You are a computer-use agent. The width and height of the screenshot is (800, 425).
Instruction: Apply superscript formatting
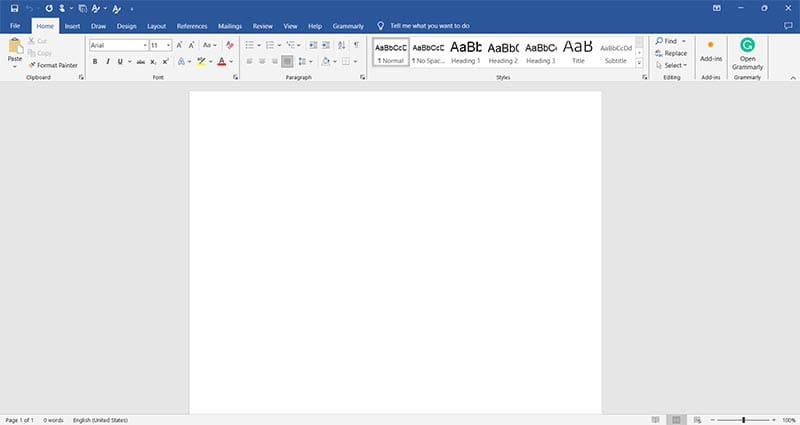(165, 62)
